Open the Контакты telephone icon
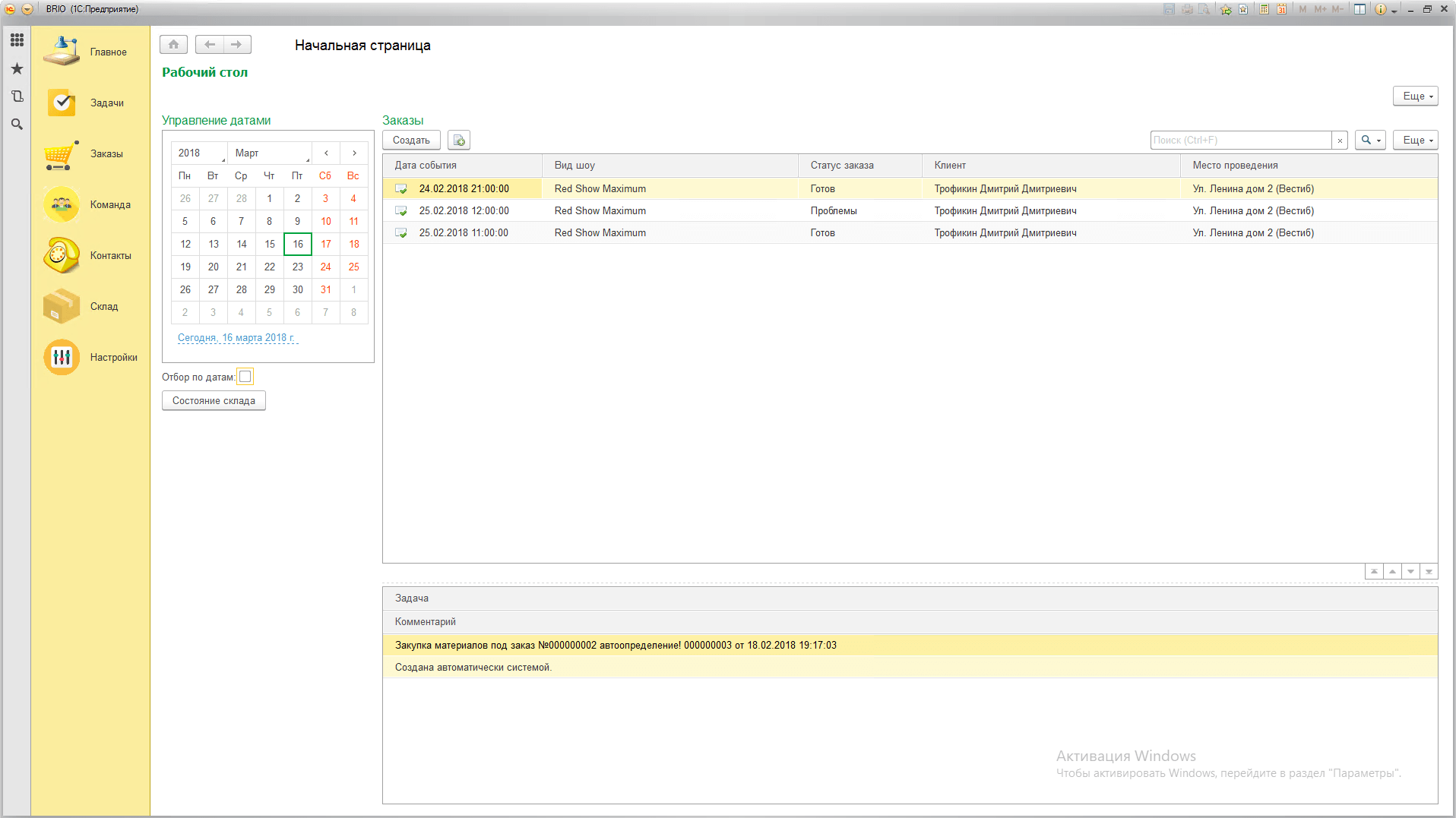 point(62,255)
